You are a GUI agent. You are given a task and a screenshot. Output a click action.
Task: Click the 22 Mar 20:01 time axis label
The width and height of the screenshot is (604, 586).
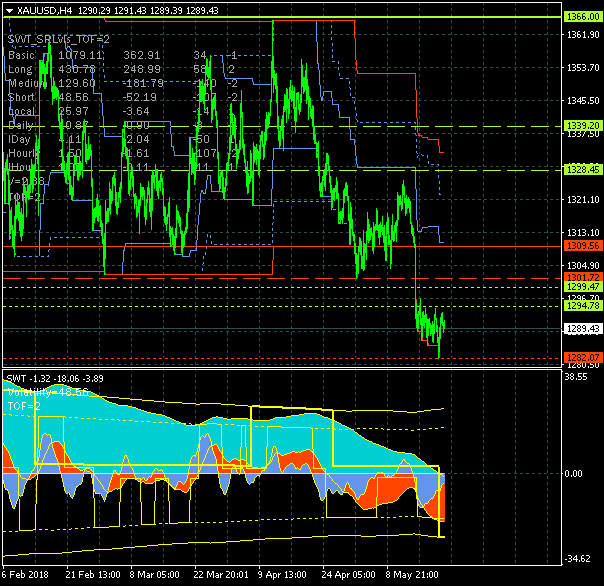tap(221, 575)
